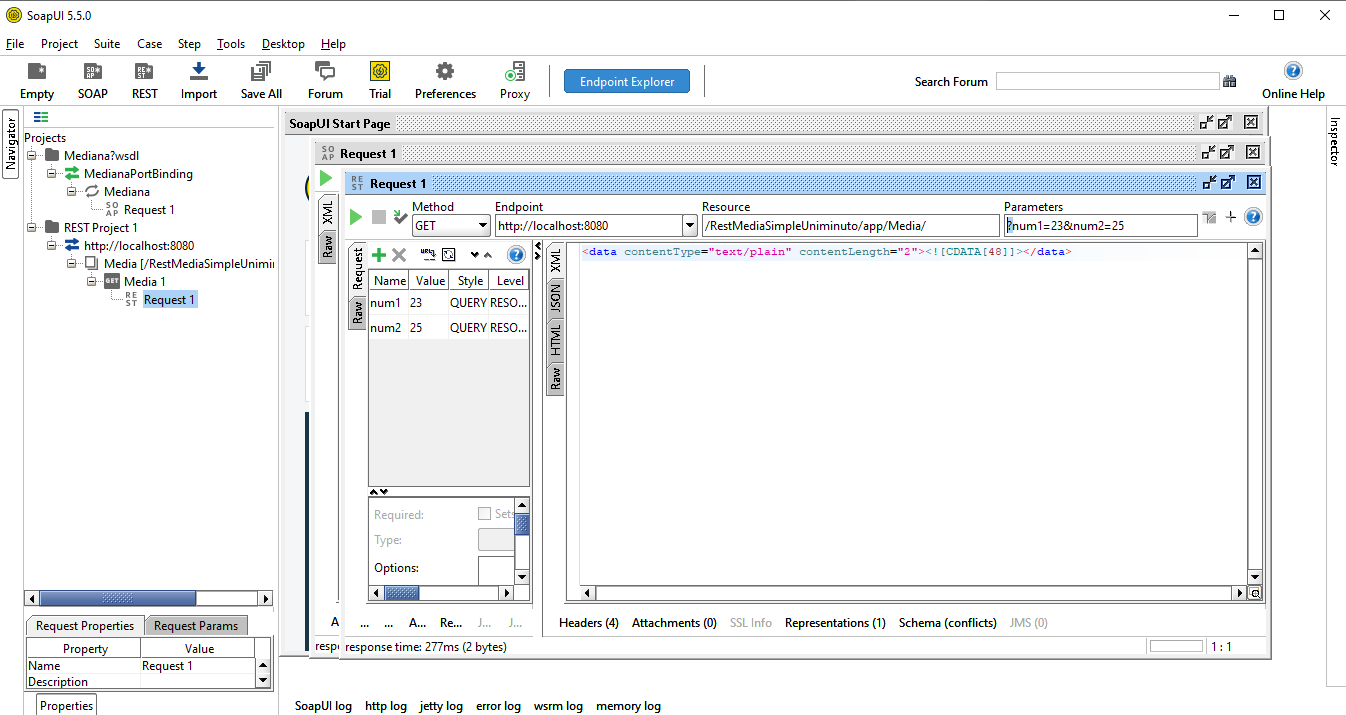Open the http log tab

tap(386, 706)
